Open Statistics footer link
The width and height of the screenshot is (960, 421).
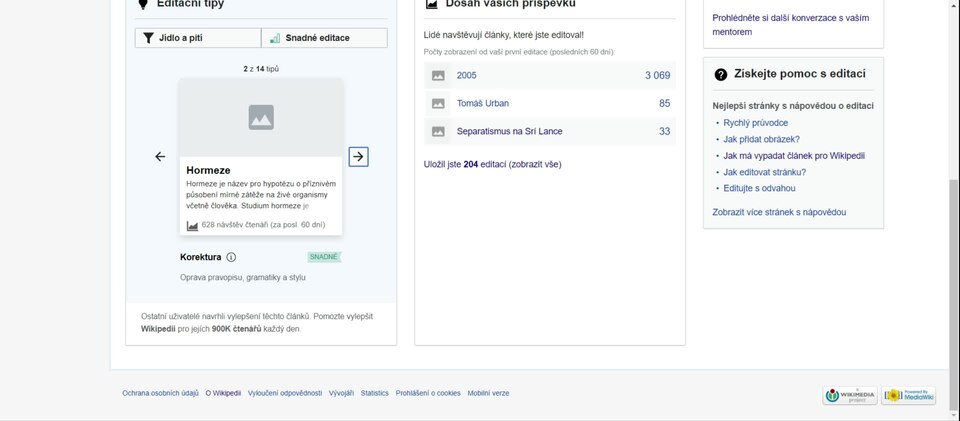click(375, 393)
